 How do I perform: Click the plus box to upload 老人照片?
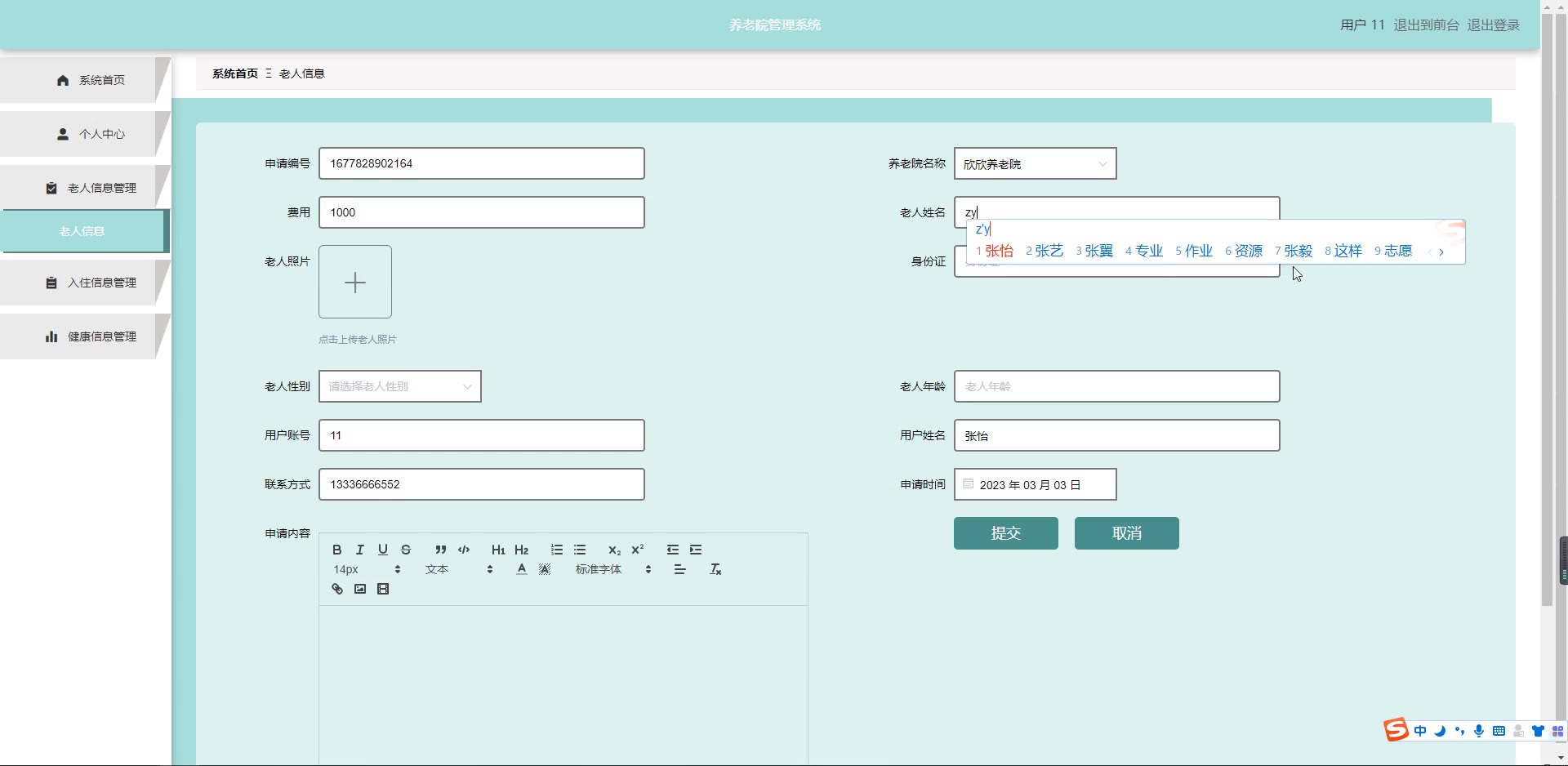pyautogui.click(x=355, y=282)
